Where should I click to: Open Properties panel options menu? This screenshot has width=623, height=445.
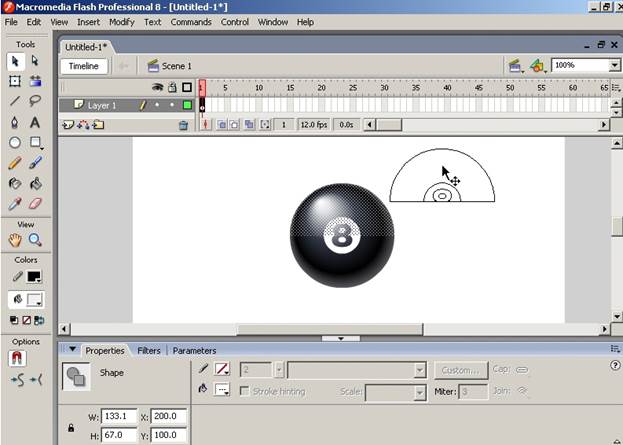[615, 349]
